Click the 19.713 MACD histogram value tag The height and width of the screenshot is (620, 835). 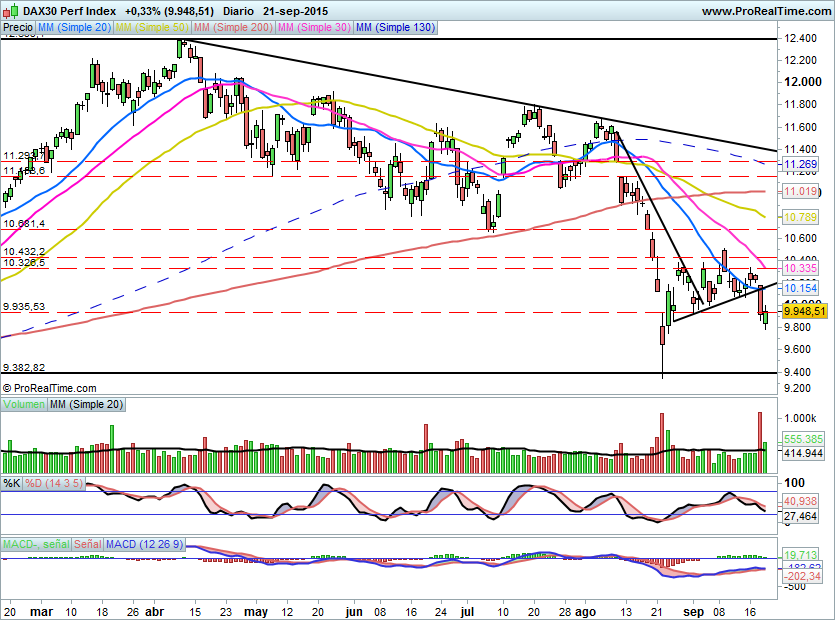coord(801,556)
